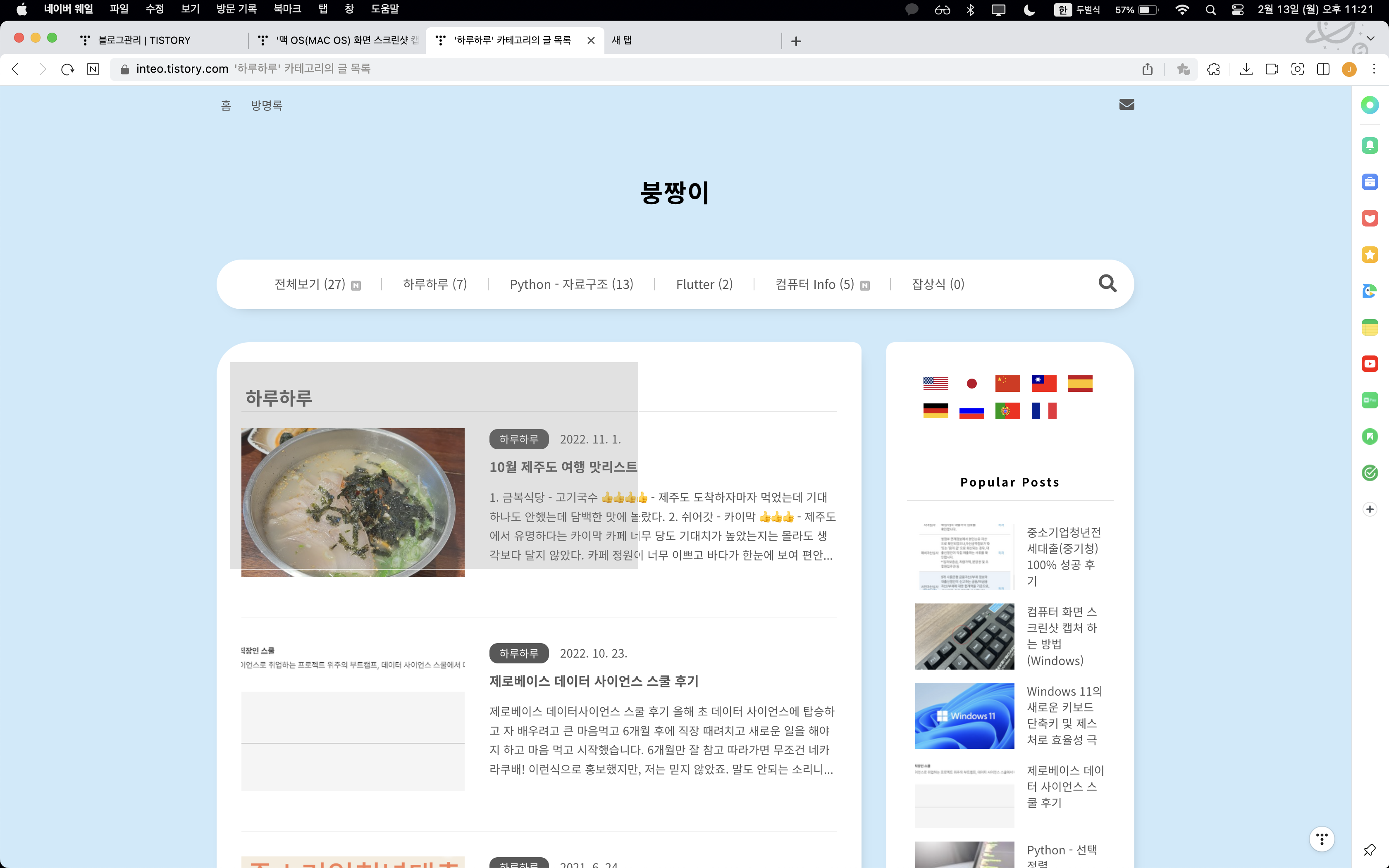The height and width of the screenshot is (868, 1389).
Task: Open the 10월 제주도 여행 맛리스트 post
Action: [563, 467]
